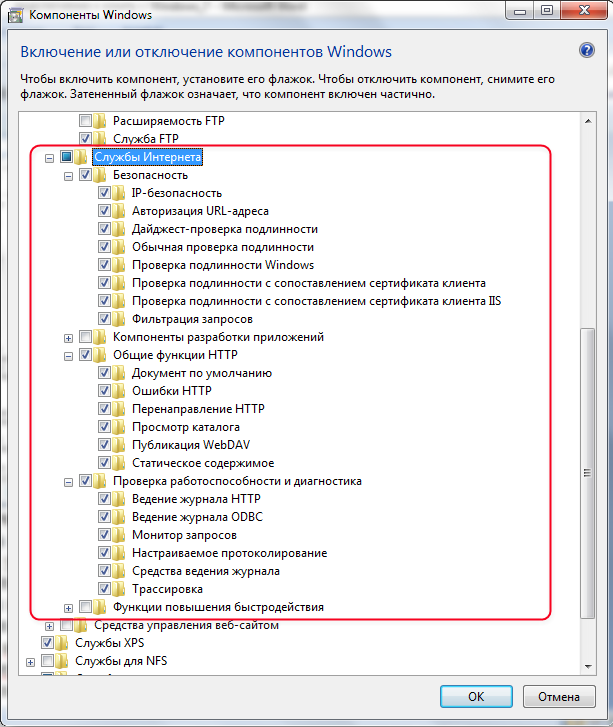Select the IP-безопасность row label

pyautogui.click(x=177, y=193)
